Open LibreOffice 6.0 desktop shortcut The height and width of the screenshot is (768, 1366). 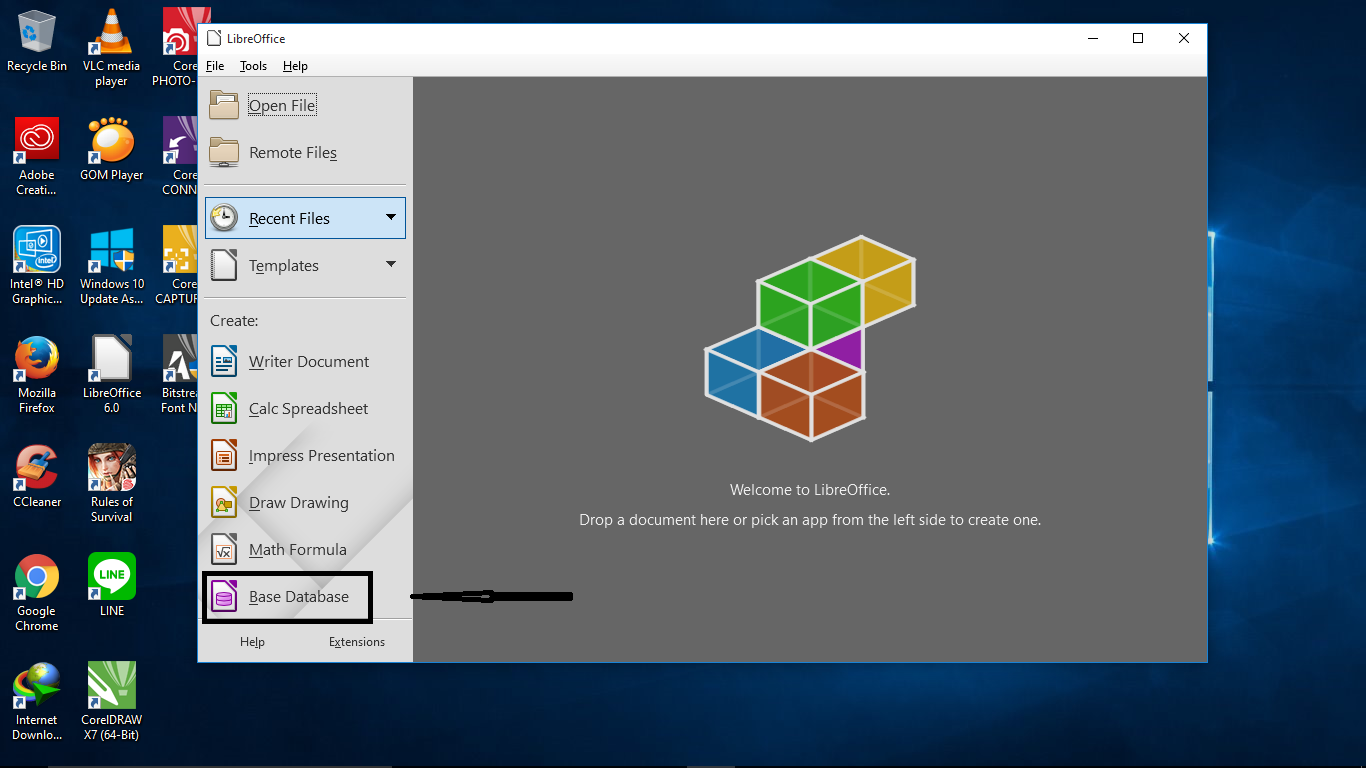[x=111, y=374]
